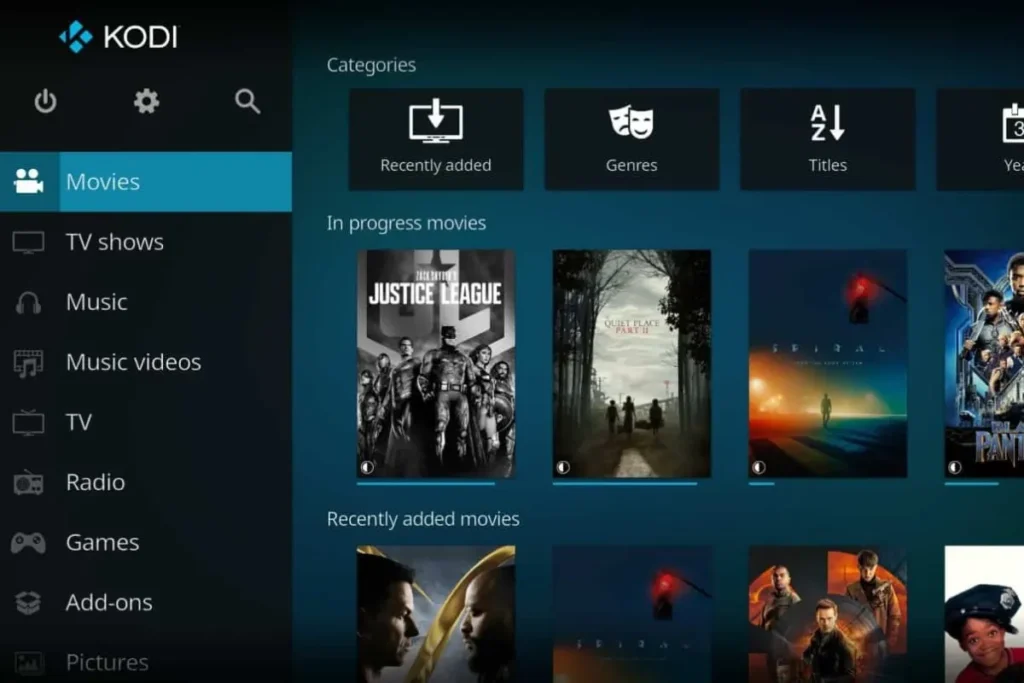Click the Radio icon
The width and height of the screenshot is (1024, 683).
tap(29, 483)
